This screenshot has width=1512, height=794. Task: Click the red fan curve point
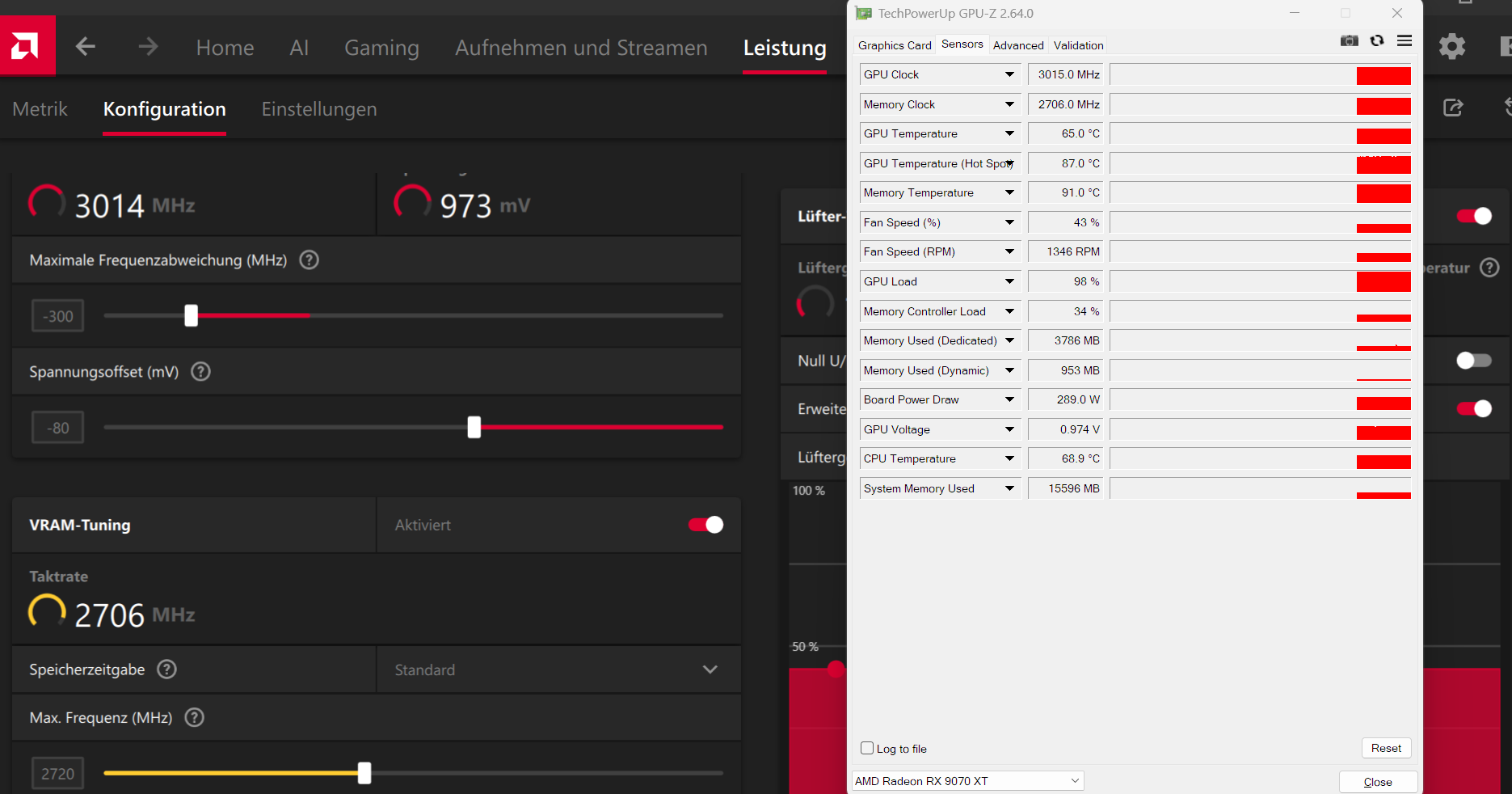click(x=836, y=669)
